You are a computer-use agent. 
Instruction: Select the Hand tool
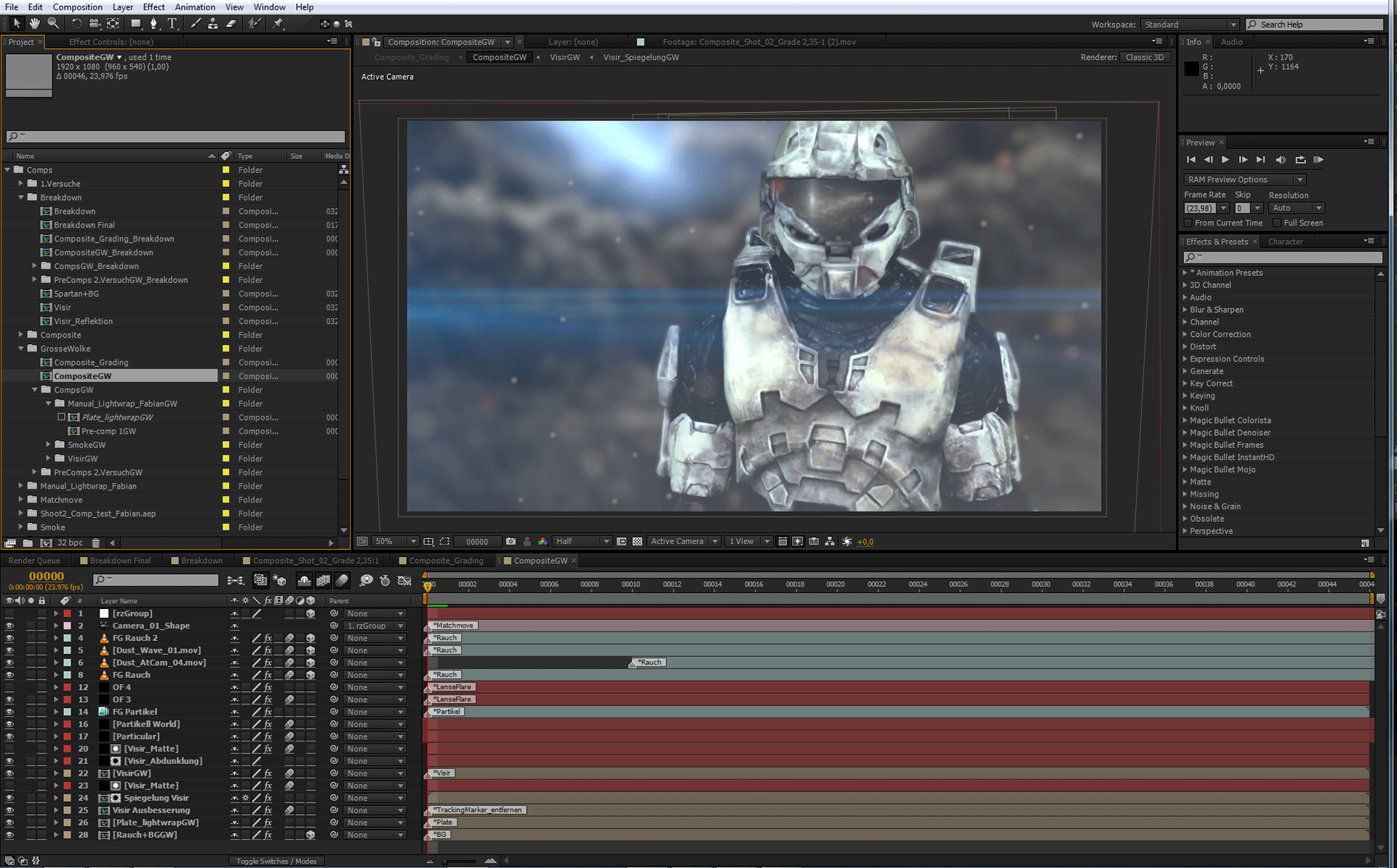[x=34, y=23]
